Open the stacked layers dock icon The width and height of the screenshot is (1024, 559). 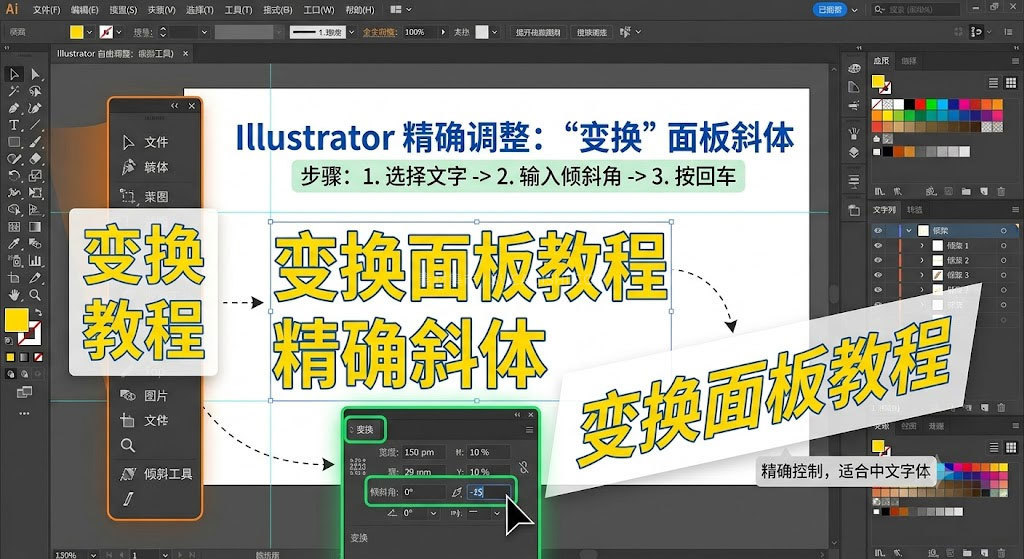pyautogui.click(x=854, y=152)
